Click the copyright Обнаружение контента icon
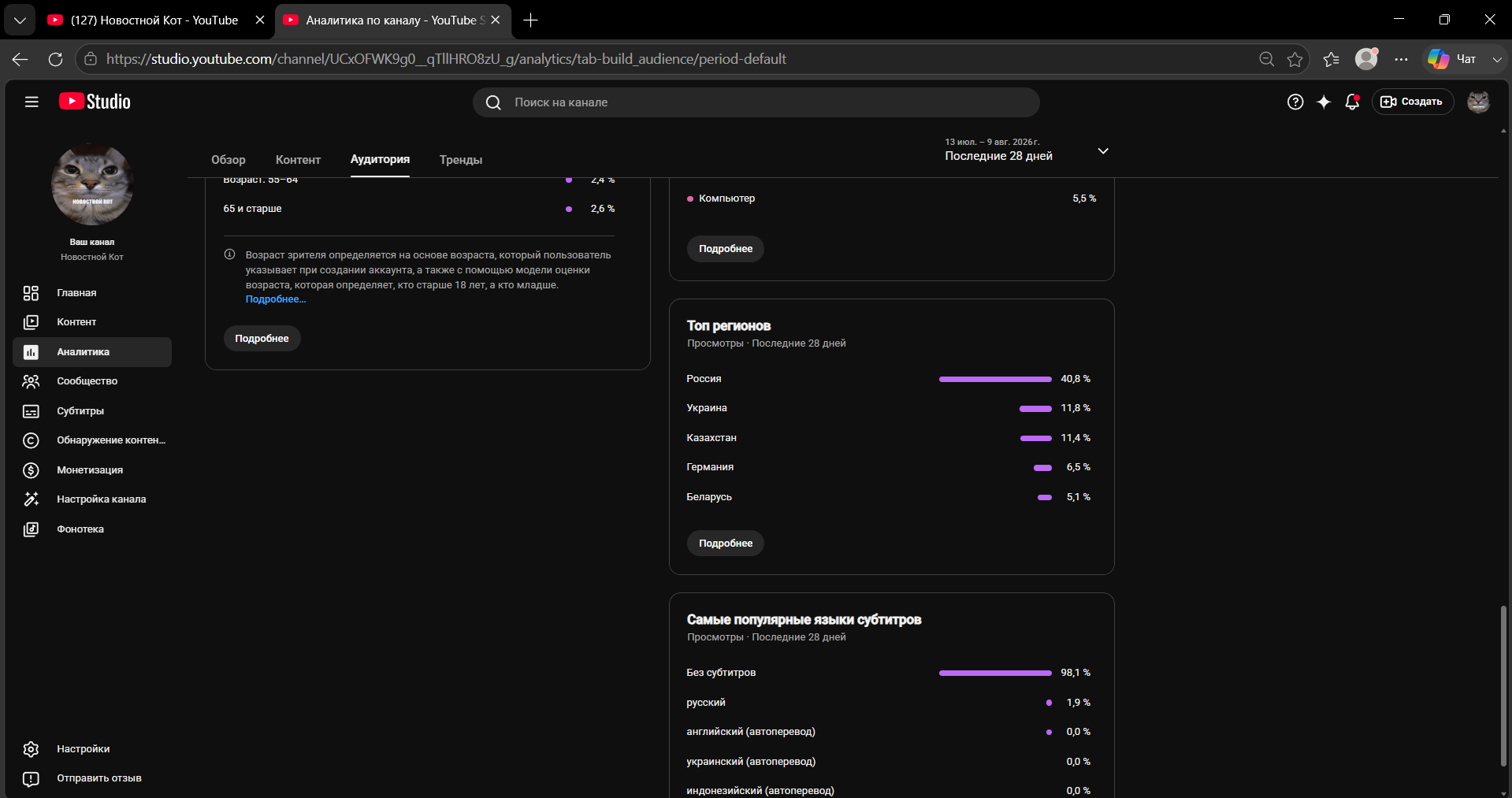The image size is (1512, 798). coord(31,440)
